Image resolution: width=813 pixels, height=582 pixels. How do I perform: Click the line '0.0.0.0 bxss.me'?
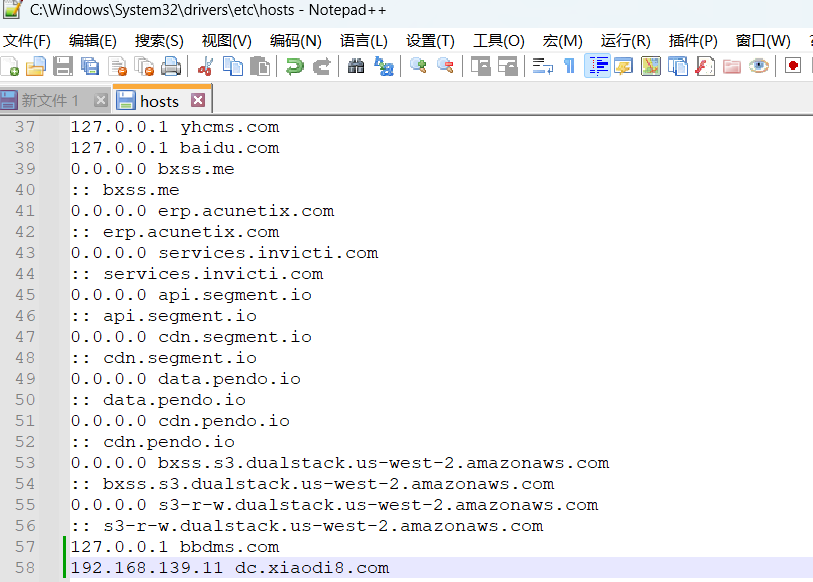tap(152, 169)
